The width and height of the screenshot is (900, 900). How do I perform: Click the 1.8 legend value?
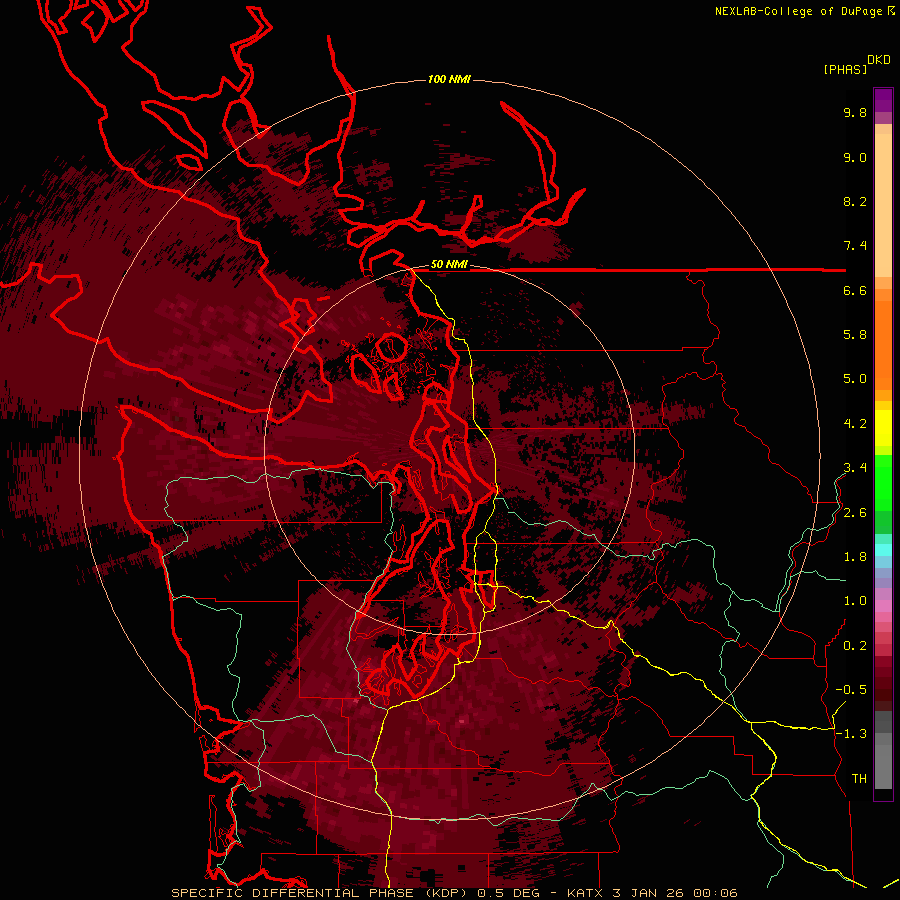point(855,557)
